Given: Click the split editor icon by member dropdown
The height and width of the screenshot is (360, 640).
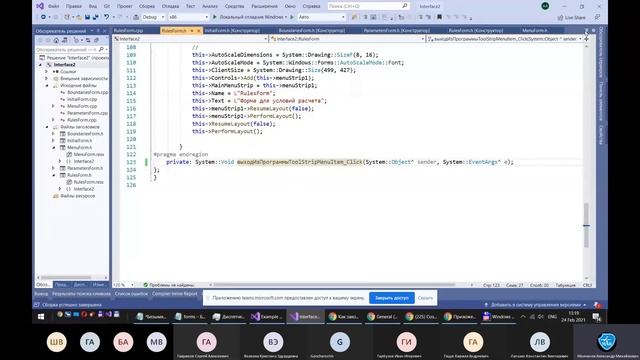Looking at the screenshot, I should tap(587, 39).
